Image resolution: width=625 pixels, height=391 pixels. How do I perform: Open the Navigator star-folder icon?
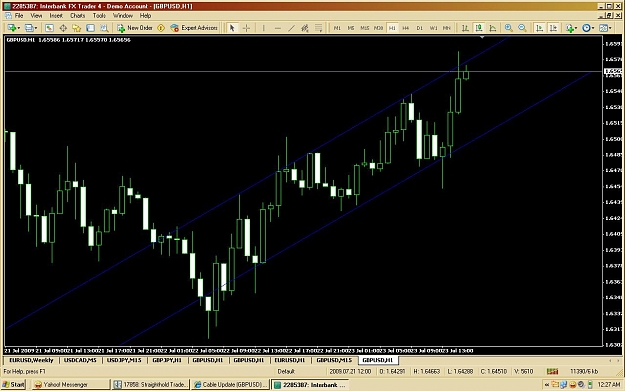(77, 28)
